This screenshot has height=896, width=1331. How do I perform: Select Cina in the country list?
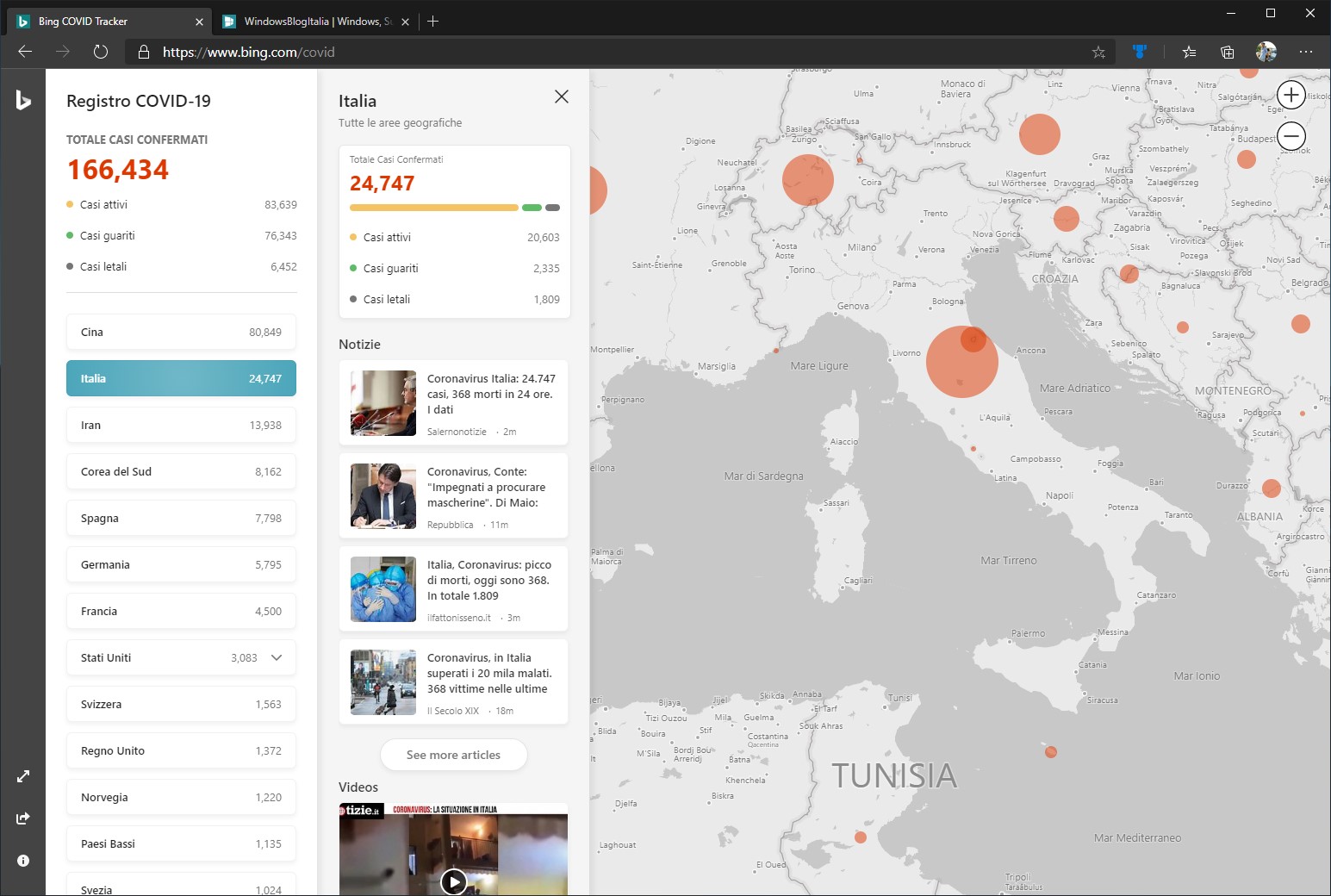tap(181, 332)
